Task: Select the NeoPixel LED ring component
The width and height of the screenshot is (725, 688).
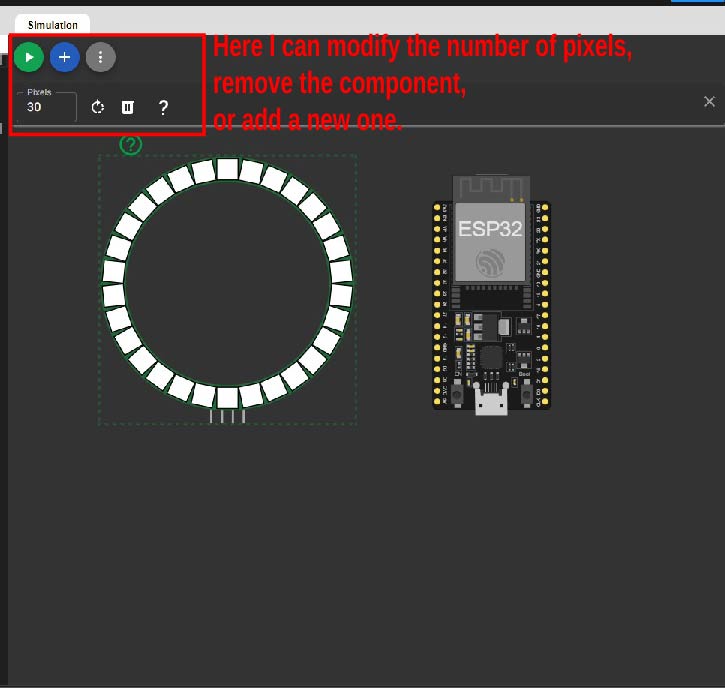Action: [227, 289]
